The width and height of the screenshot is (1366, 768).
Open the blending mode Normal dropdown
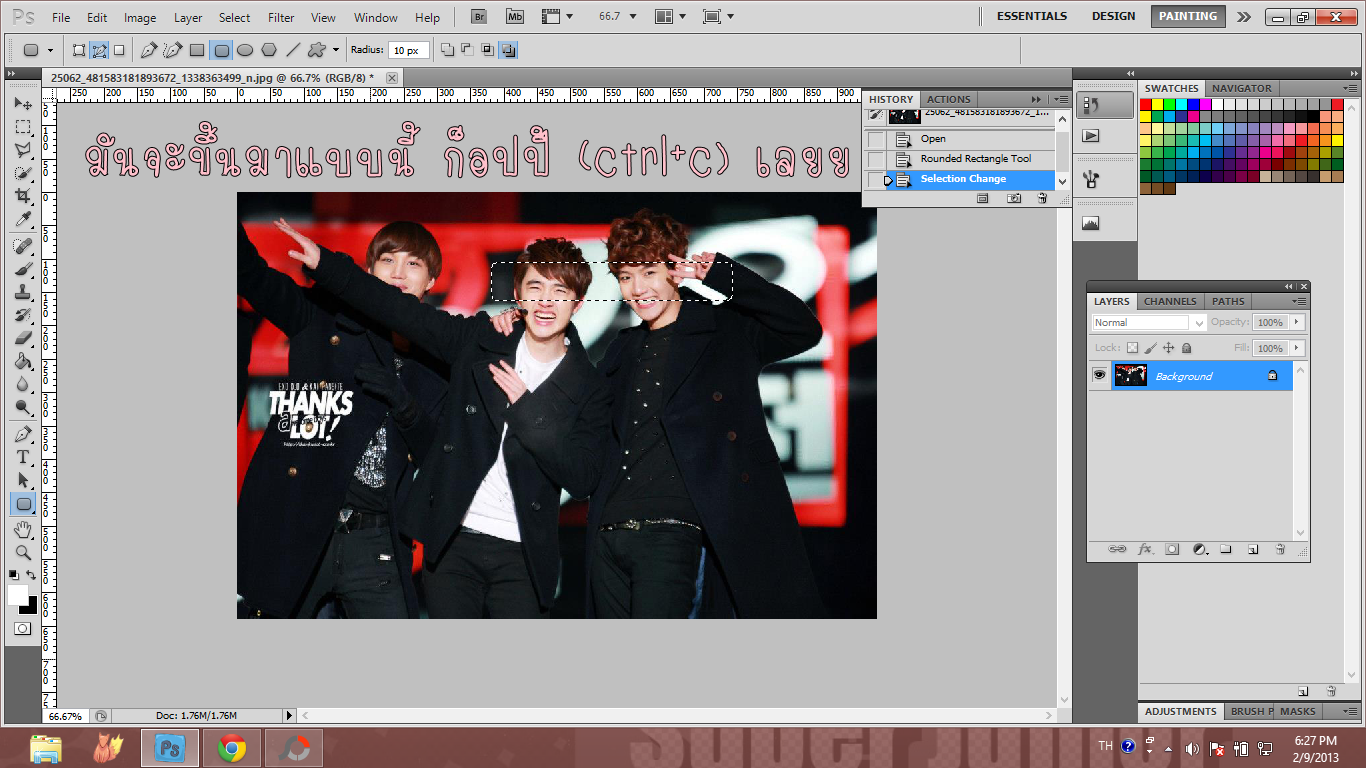(1148, 323)
